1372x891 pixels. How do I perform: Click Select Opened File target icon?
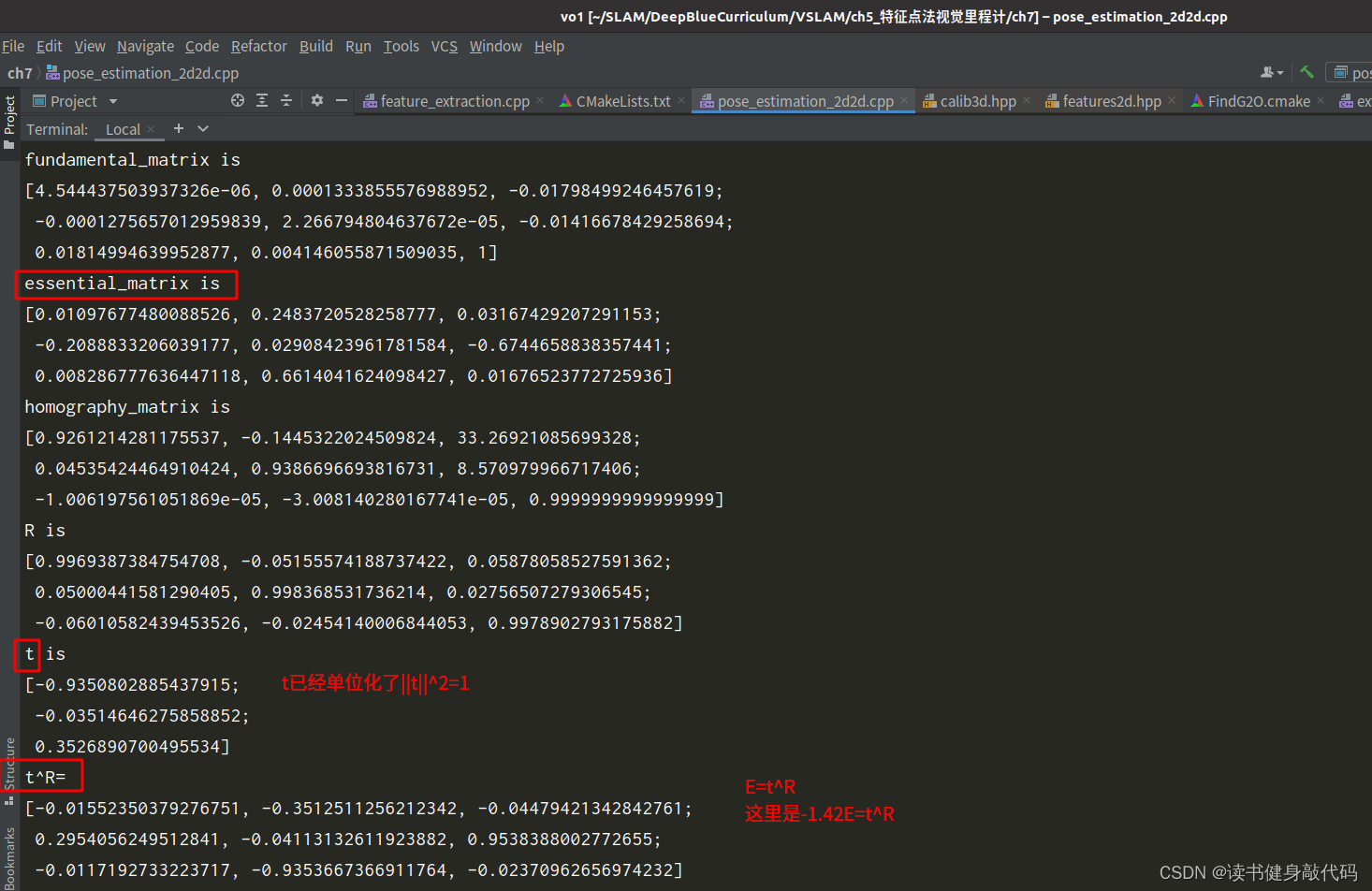[238, 100]
